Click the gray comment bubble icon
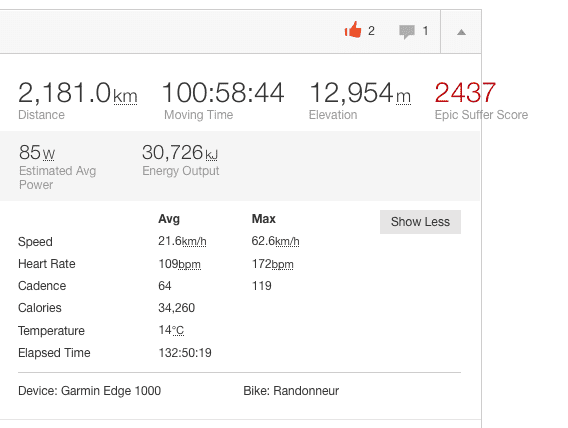Image resolution: width=568 pixels, height=428 pixels. click(x=407, y=32)
